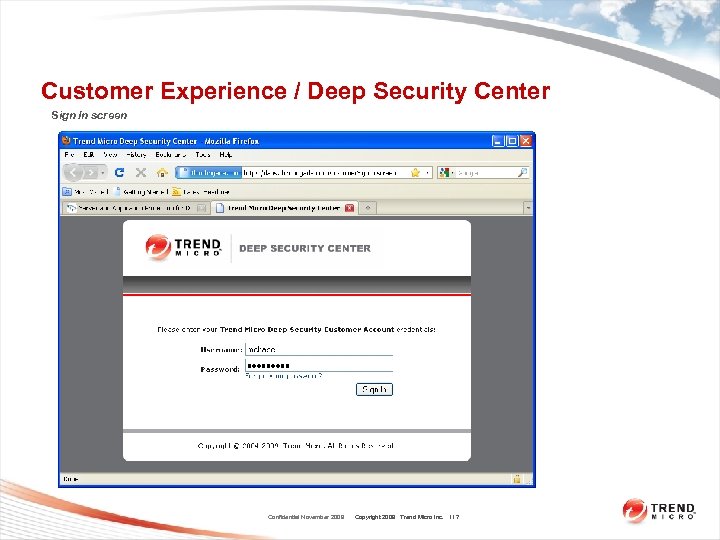Click the Trend Micro logo on the sign-in page
Image resolution: width=720 pixels, height=540 pixels.
183,248
